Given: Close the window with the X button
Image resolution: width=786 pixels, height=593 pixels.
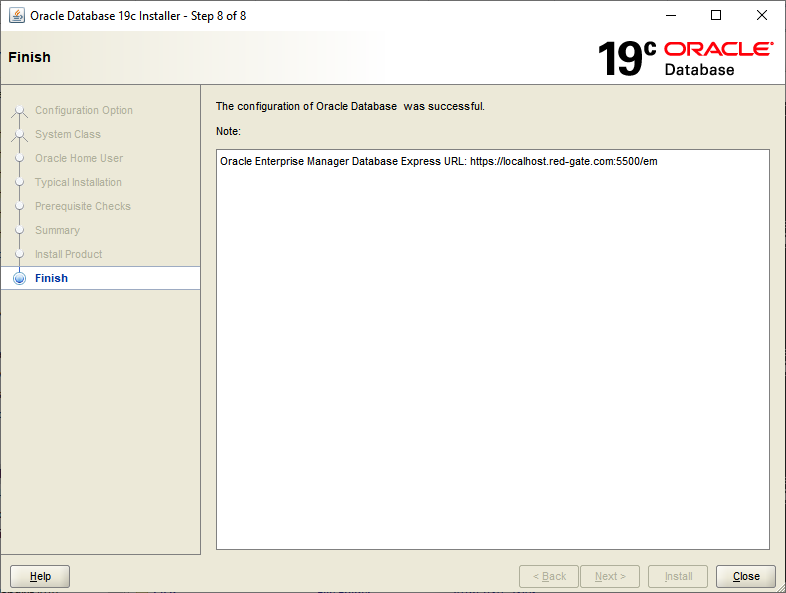Looking at the screenshot, I should click(x=761, y=16).
